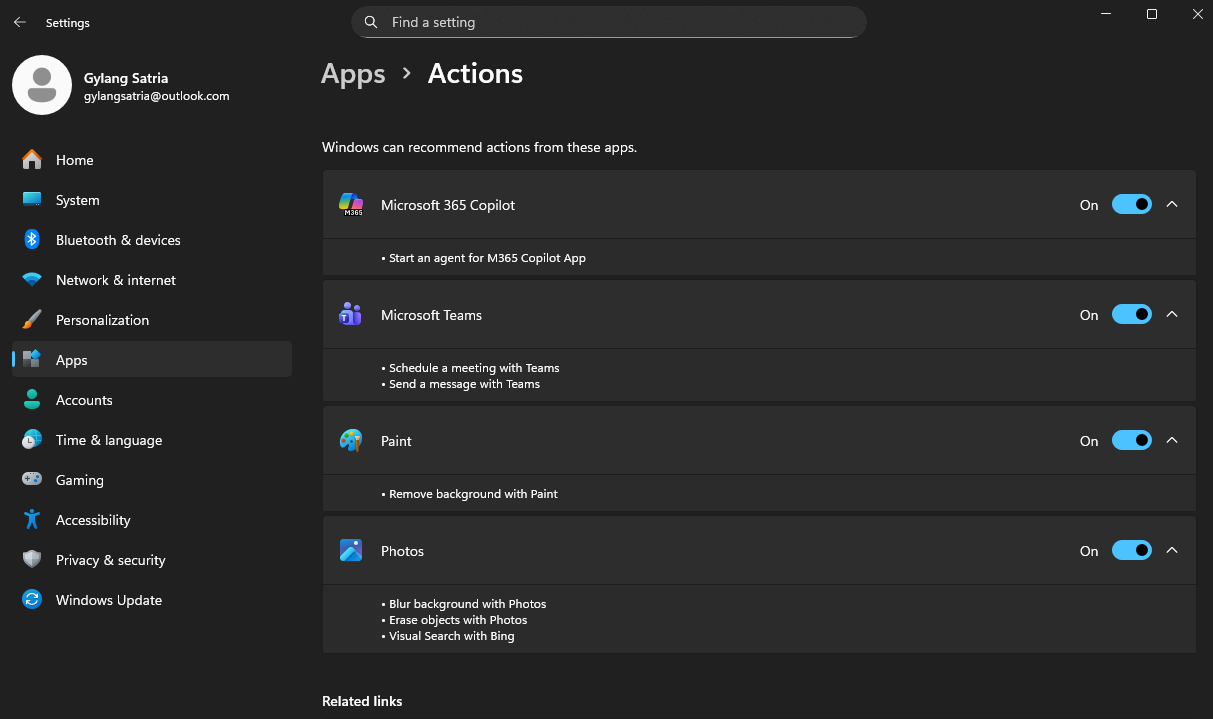Viewport: 1213px width, 719px height.
Task: Collapse the Microsoft 365 Copilot section
Action: click(1173, 205)
